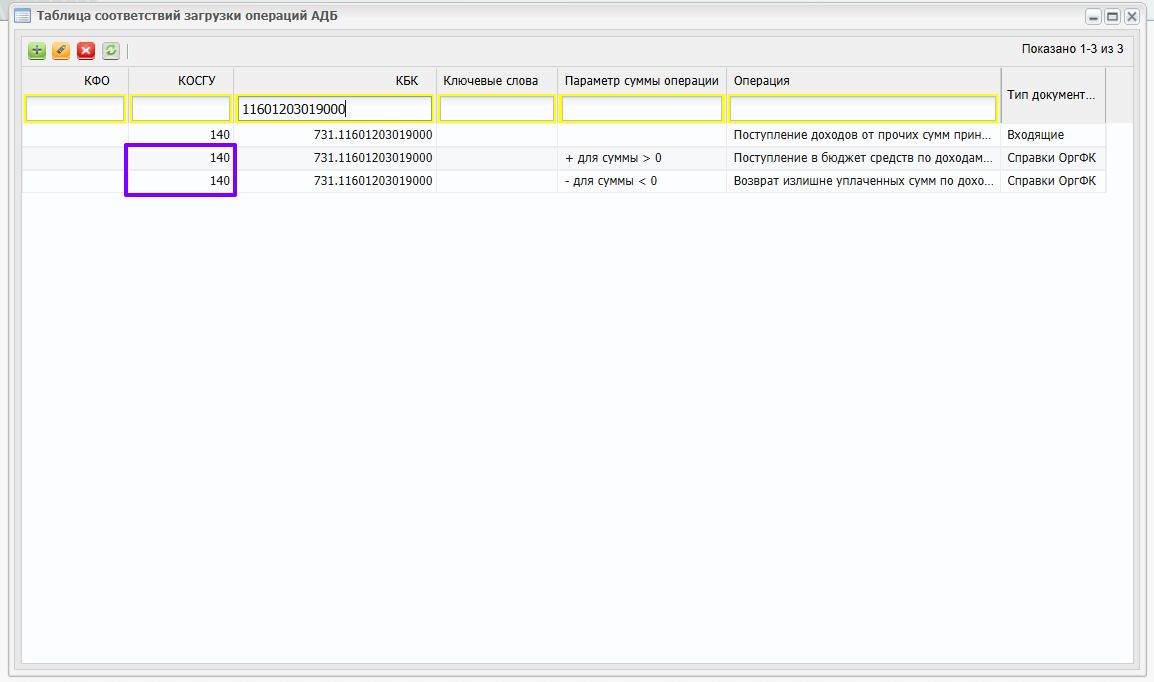The width and height of the screenshot is (1154, 682).
Task: Select КБК cell in the - для суммы row
Action: pos(335,181)
